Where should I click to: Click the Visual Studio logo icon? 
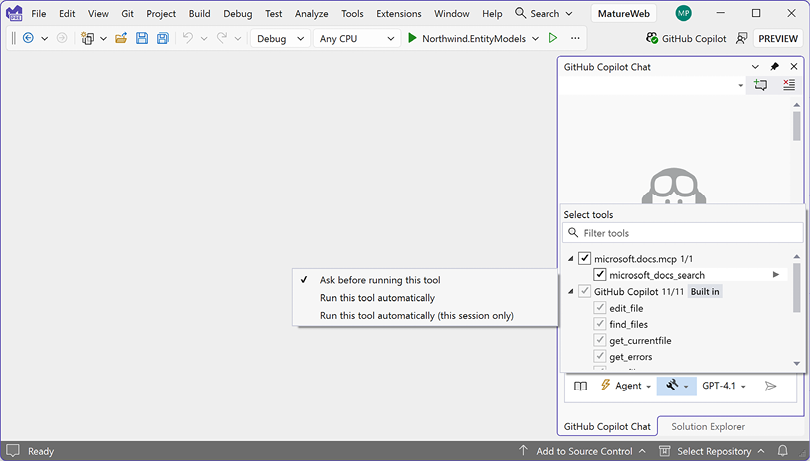pos(14,13)
